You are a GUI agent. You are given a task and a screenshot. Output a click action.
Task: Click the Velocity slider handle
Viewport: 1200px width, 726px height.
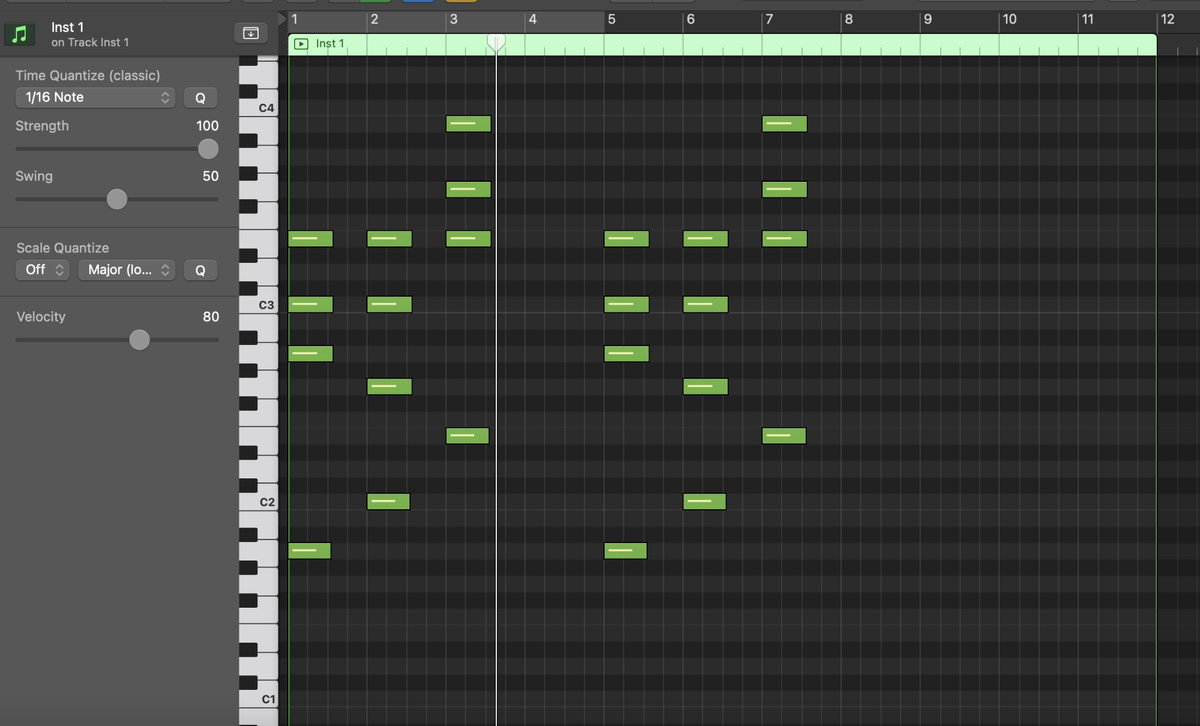tap(140, 340)
